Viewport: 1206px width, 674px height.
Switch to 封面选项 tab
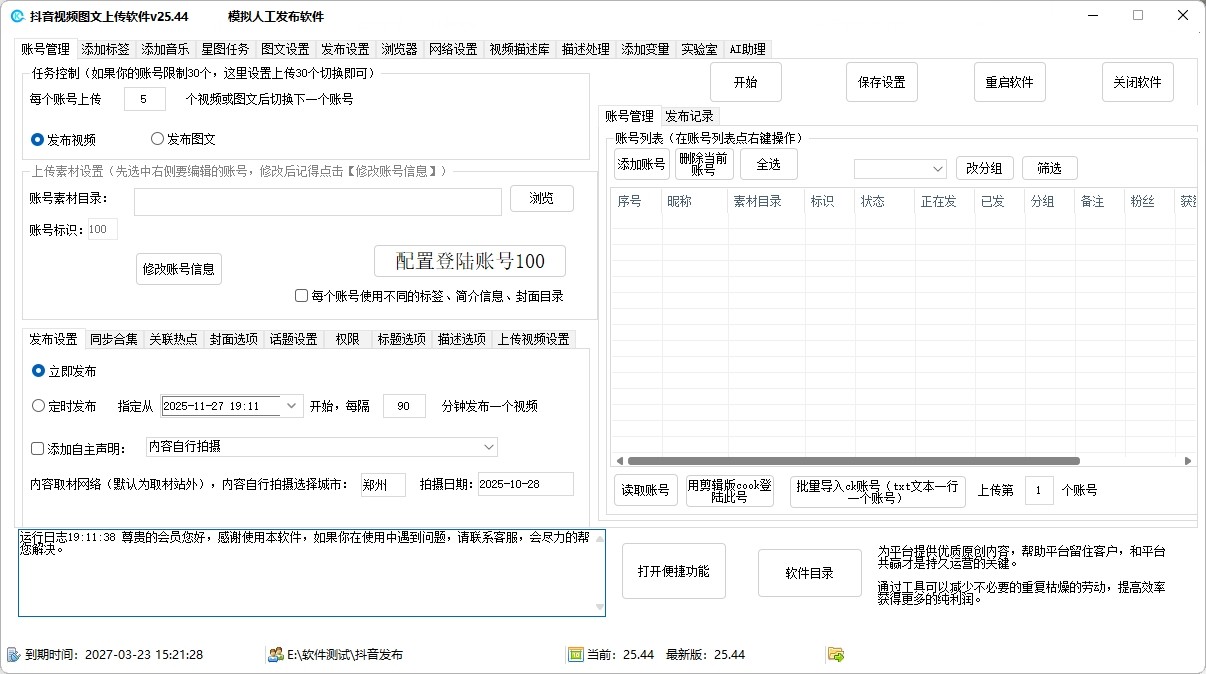pyautogui.click(x=233, y=339)
